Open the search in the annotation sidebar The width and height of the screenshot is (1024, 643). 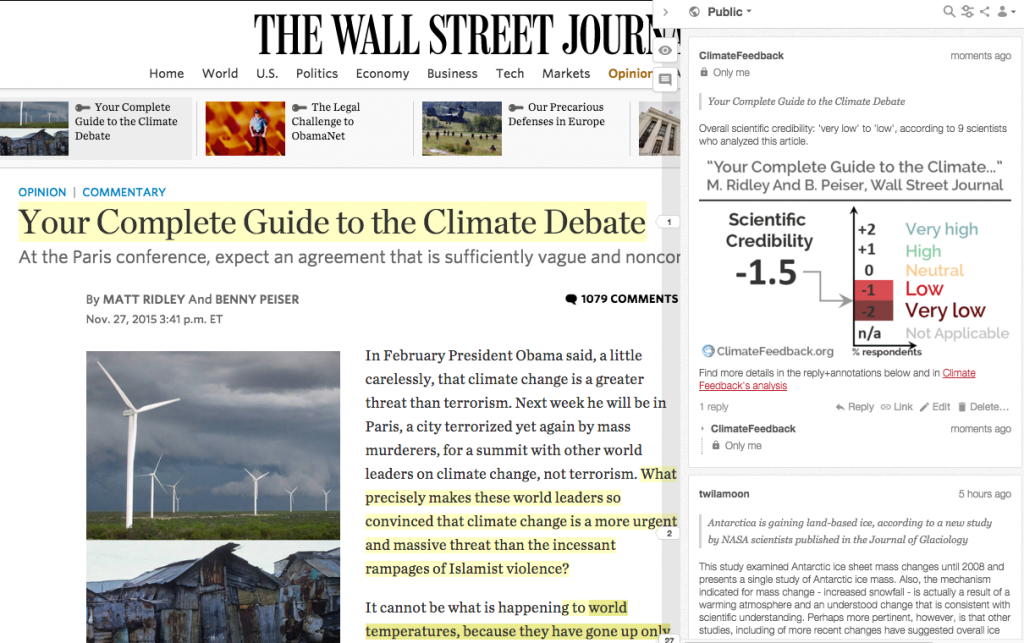(948, 11)
